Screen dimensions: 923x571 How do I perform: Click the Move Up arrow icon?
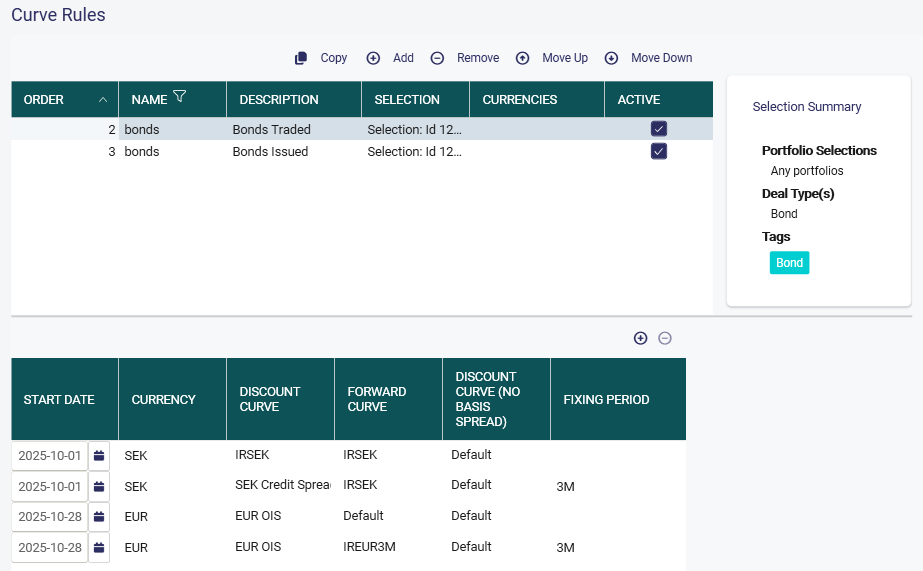point(522,58)
